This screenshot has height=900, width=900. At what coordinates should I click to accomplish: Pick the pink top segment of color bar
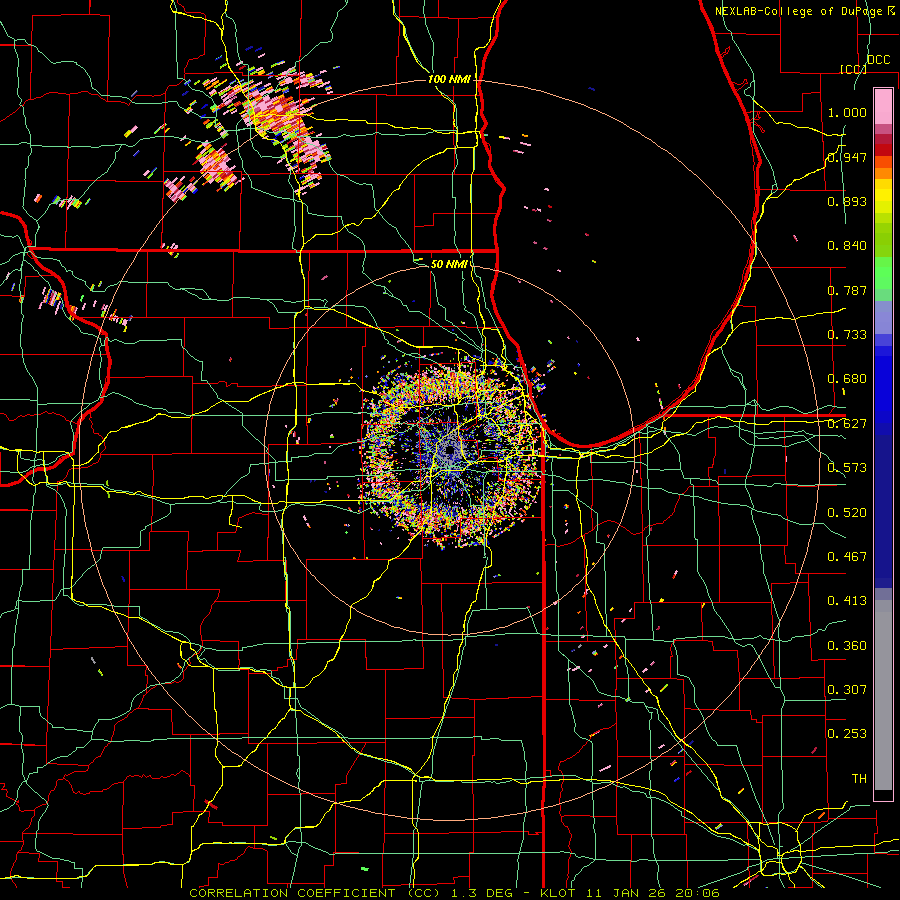(883, 107)
